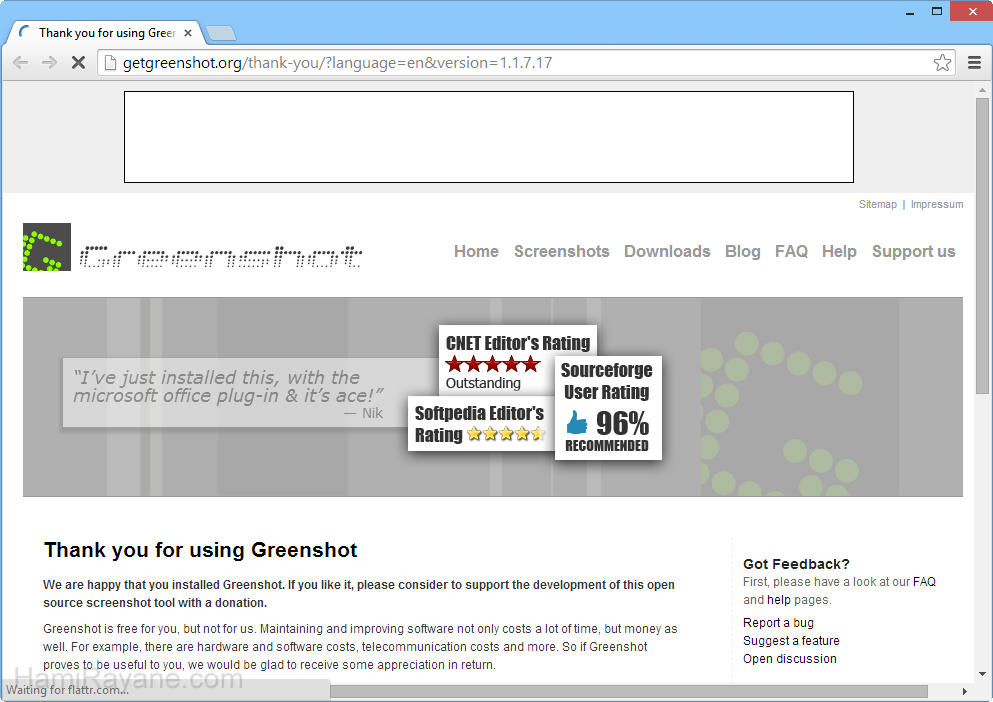The height and width of the screenshot is (702, 993).
Task: Click the Softpedia gold stars rating
Action: pos(505,434)
